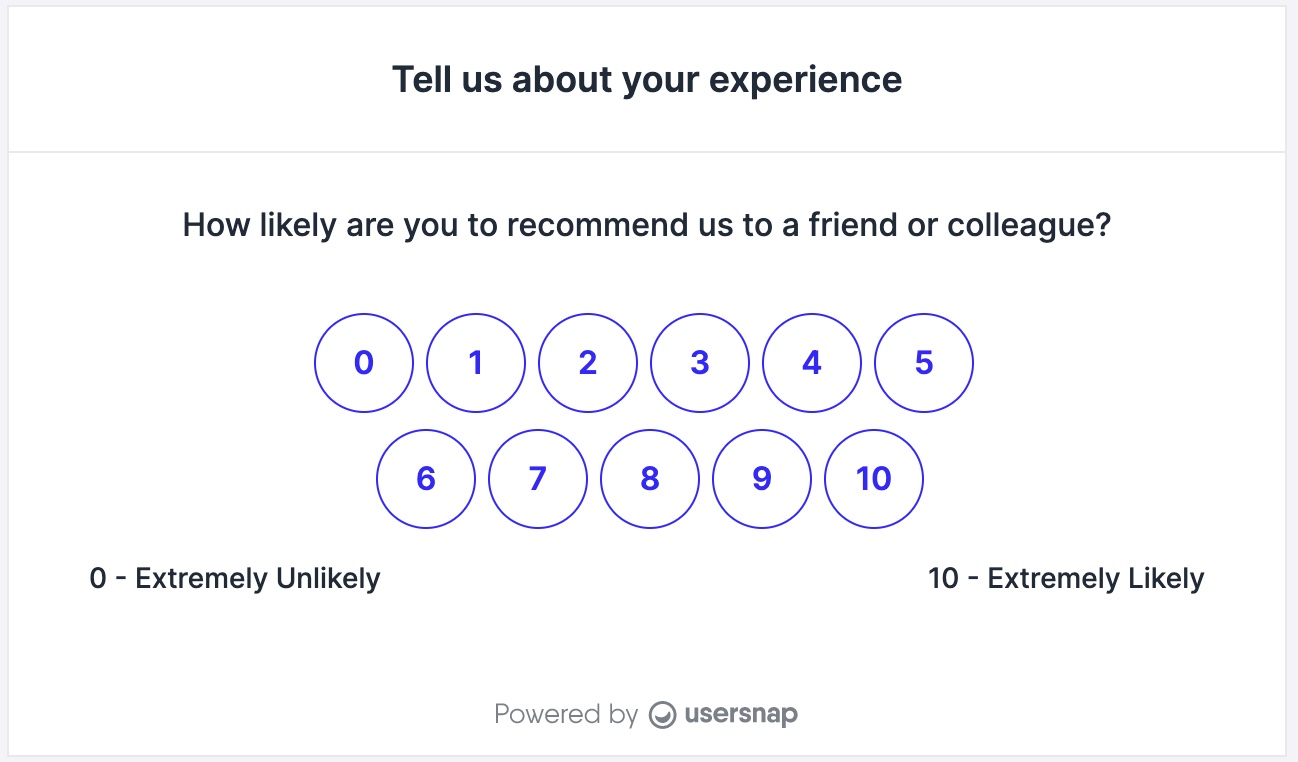The height and width of the screenshot is (762, 1298).
Task: Select rating 1 on the scale
Action: point(475,363)
